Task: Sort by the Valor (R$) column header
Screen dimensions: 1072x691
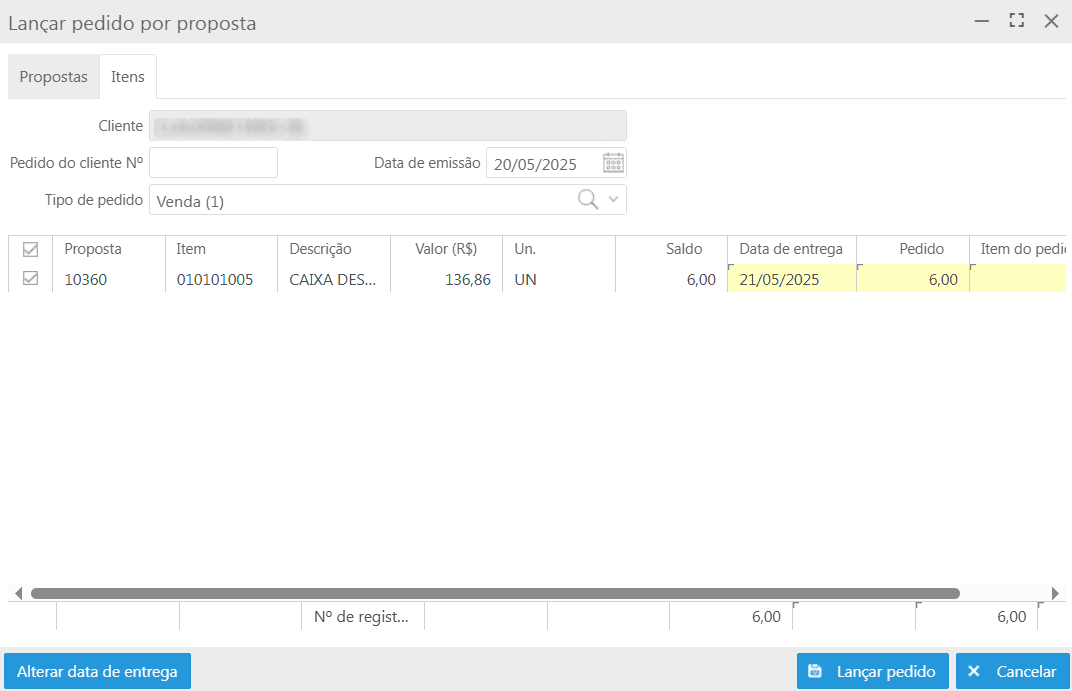Action: point(446,249)
